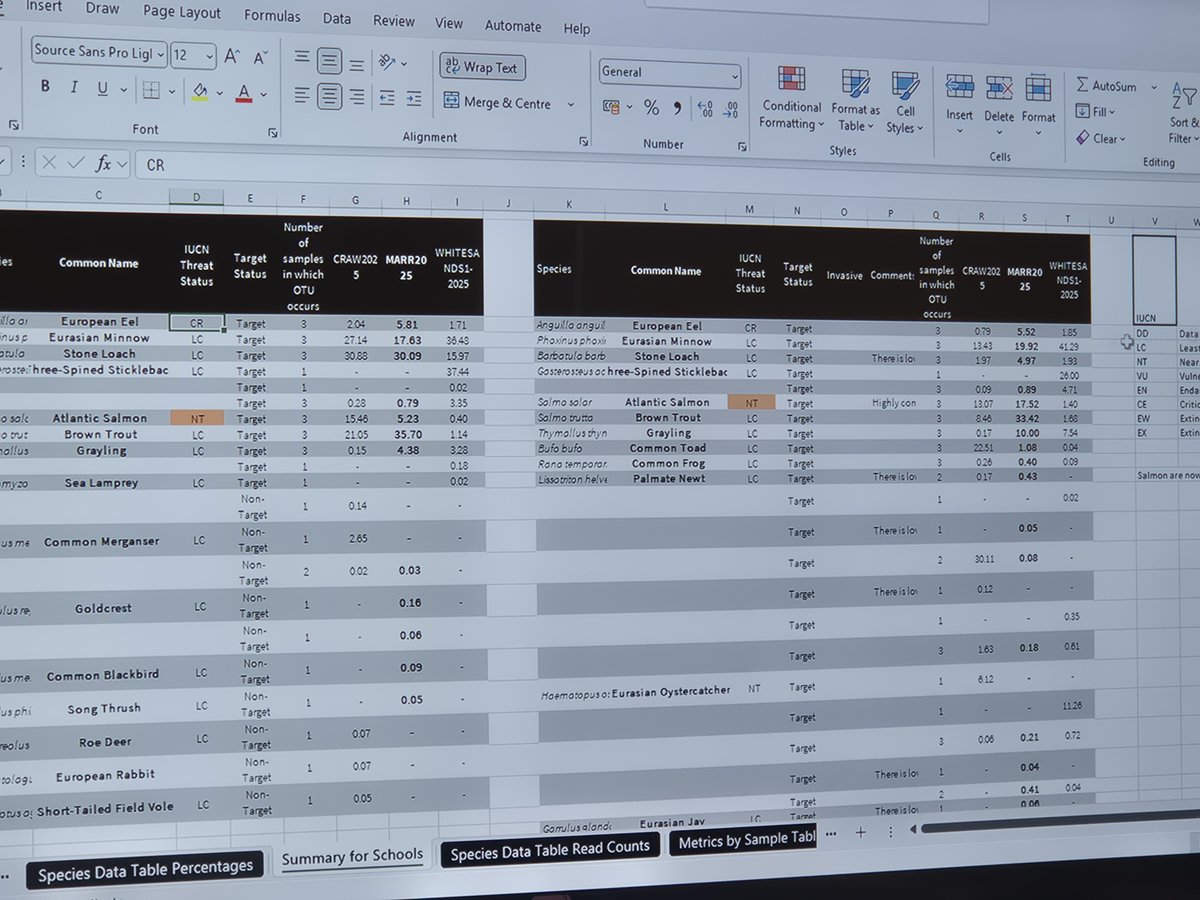Expand fill colour dropdown arrow
Screen dimensions: 1200x900
coord(219,94)
